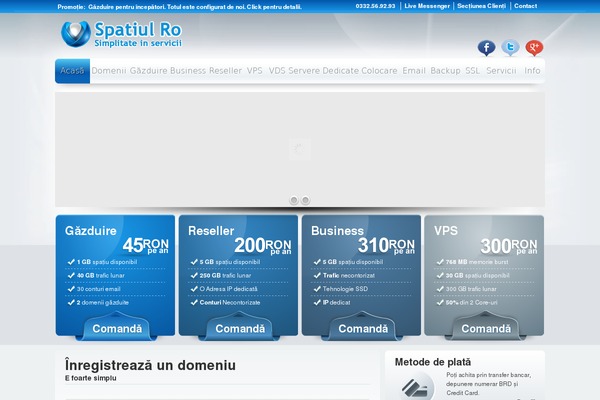
Task: Open the Secțiunea Clienți link
Action: click(x=481, y=6)
